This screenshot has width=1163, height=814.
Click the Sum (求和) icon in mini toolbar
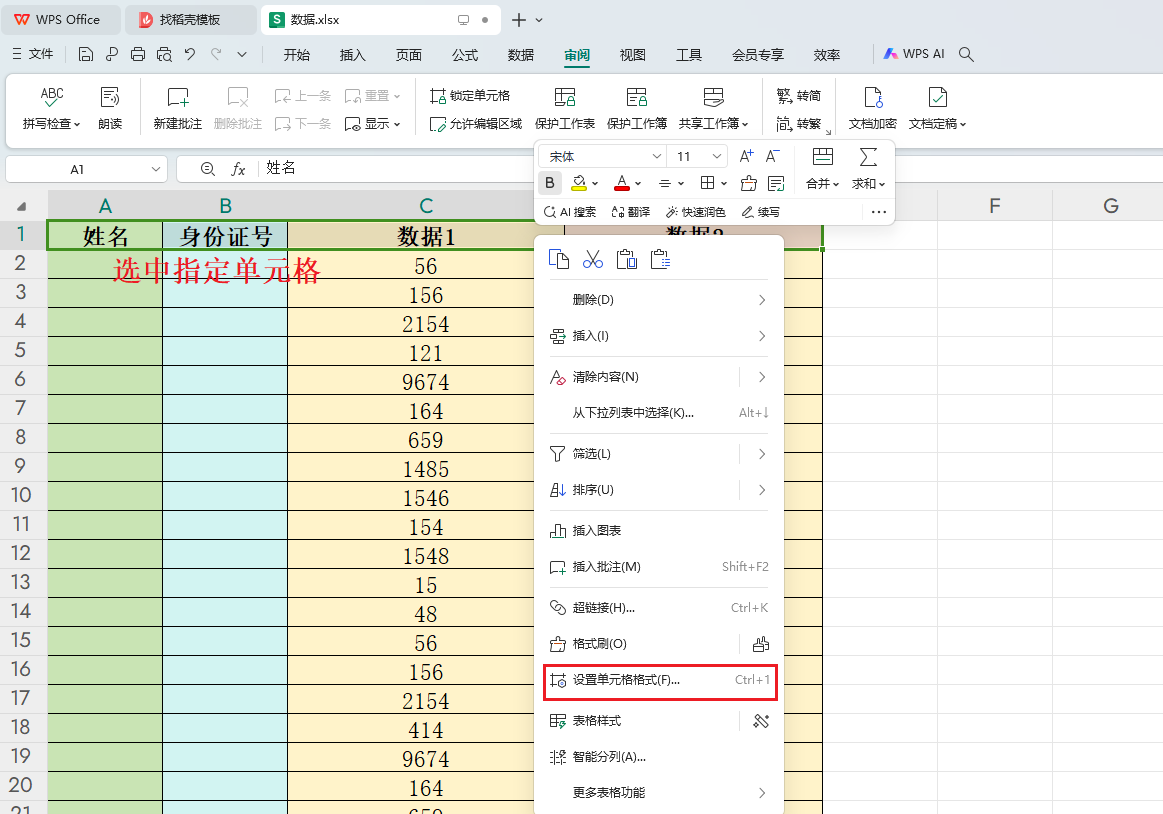point(867,157)
